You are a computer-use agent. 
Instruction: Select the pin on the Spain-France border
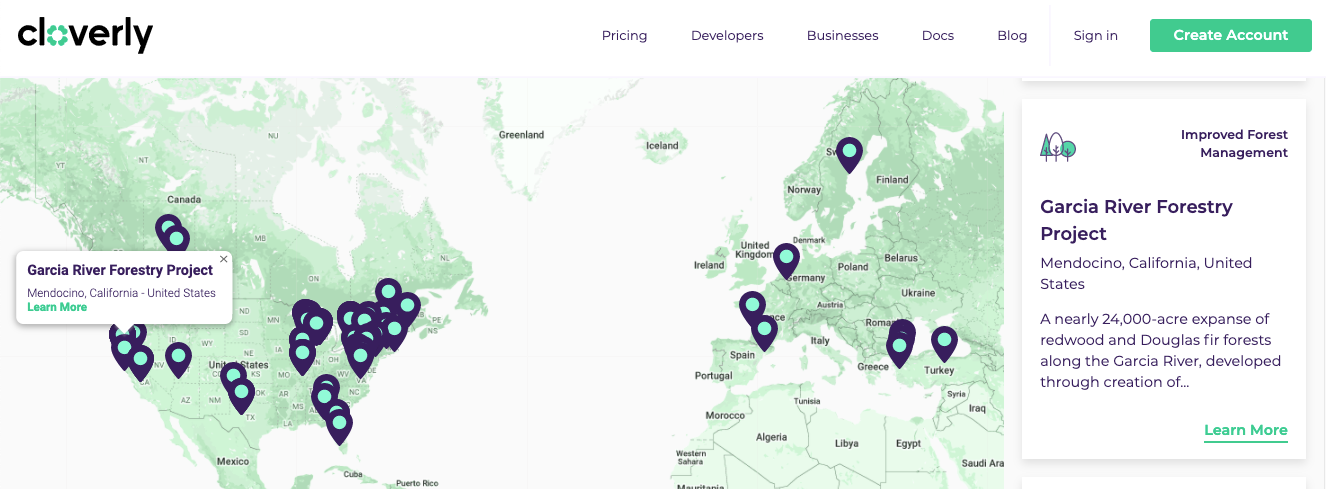tap(764, 332)
